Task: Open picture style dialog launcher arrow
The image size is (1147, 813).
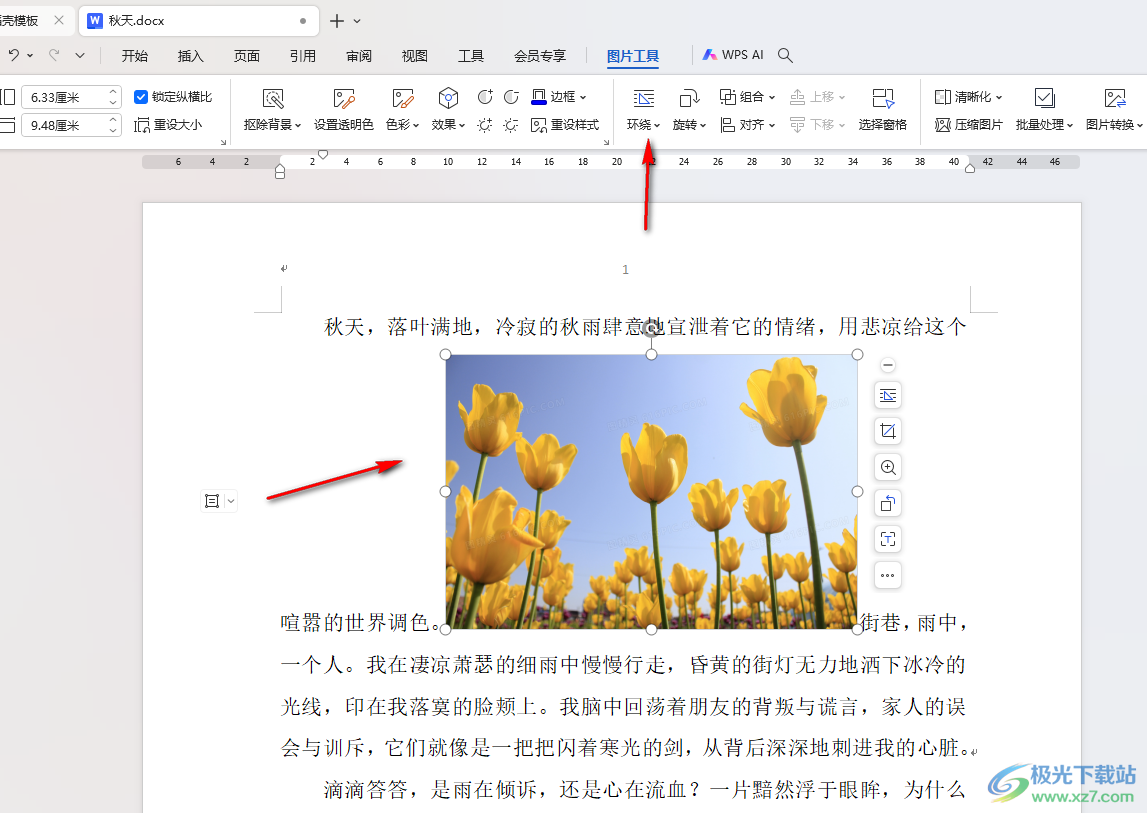Action: point(606,143)
